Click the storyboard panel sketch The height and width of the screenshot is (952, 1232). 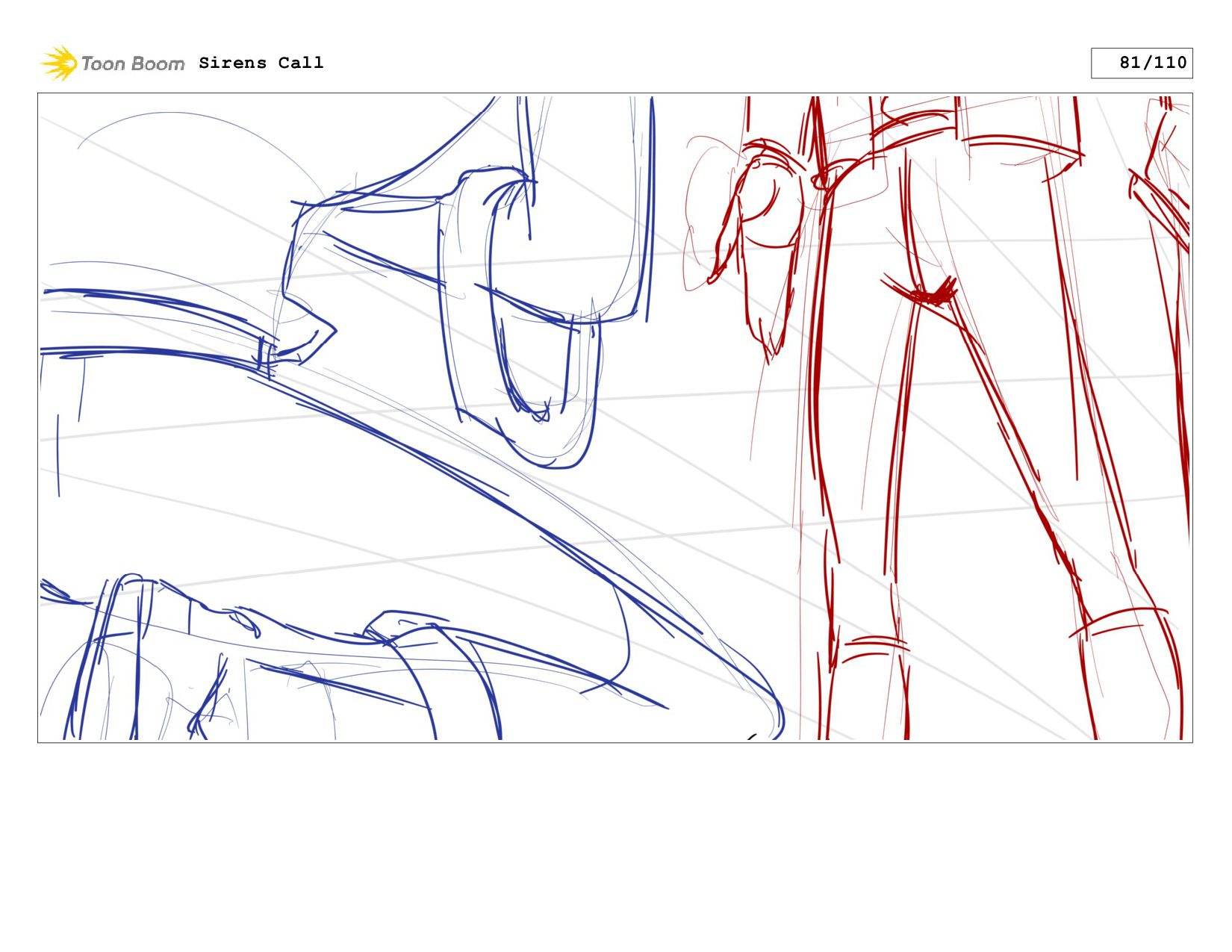coord(615,417)
